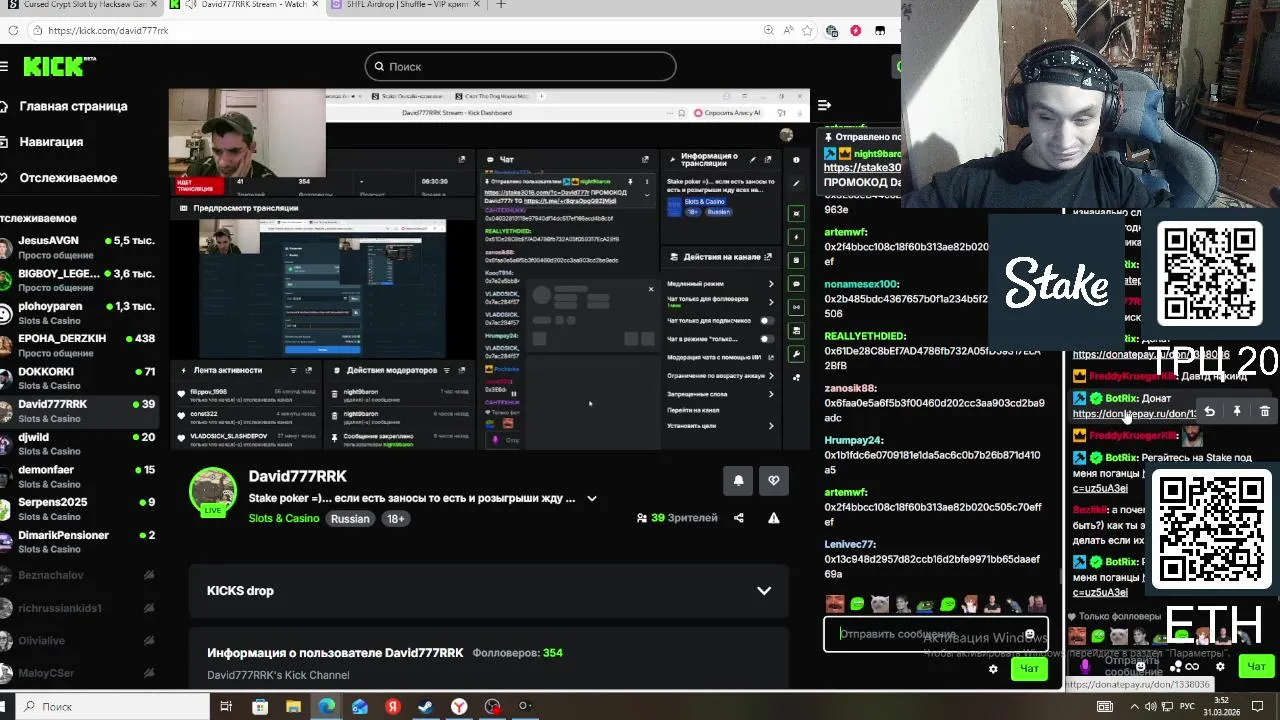This screenshot has width=1280, height=720.
Task: Open BIGBOY_LEGE... followed channel
Action: [80, 280]
